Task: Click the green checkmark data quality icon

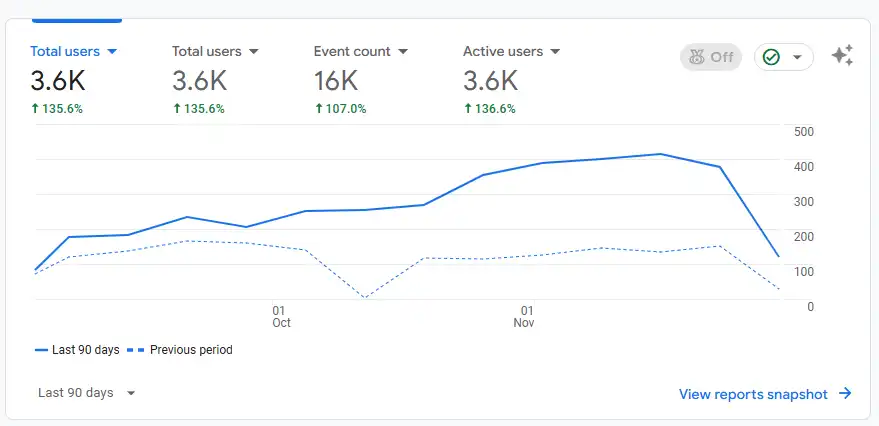Action: coord(771,57)
